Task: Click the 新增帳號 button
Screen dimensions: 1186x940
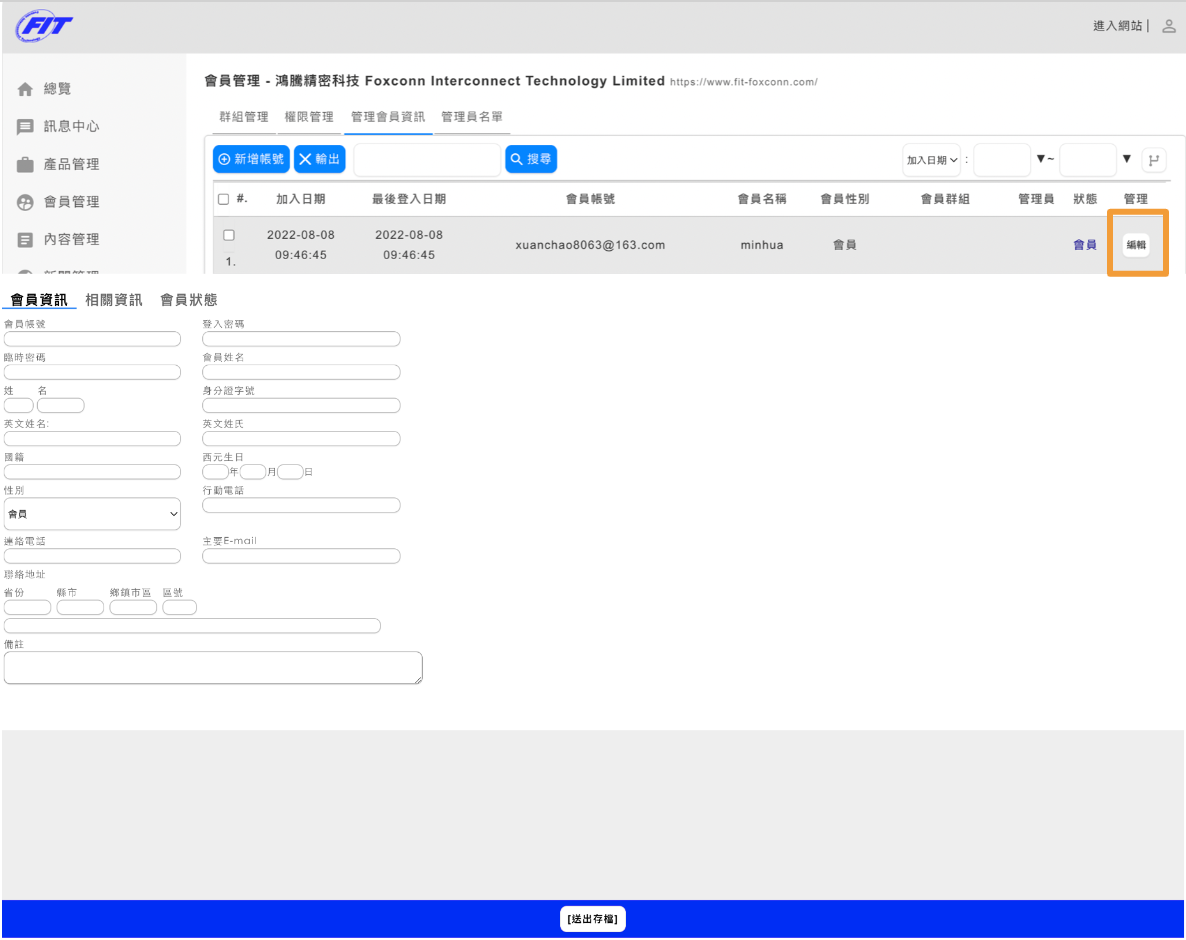Action: [x=251, y=160]
